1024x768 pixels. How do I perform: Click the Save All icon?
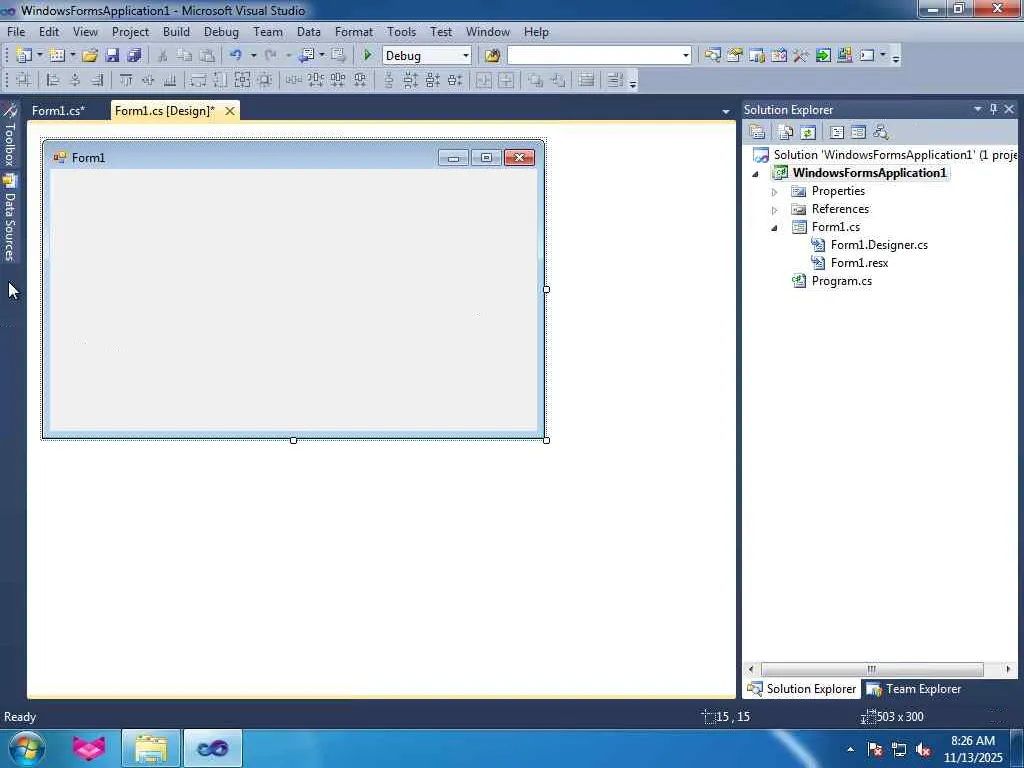[x=134, y=56]
